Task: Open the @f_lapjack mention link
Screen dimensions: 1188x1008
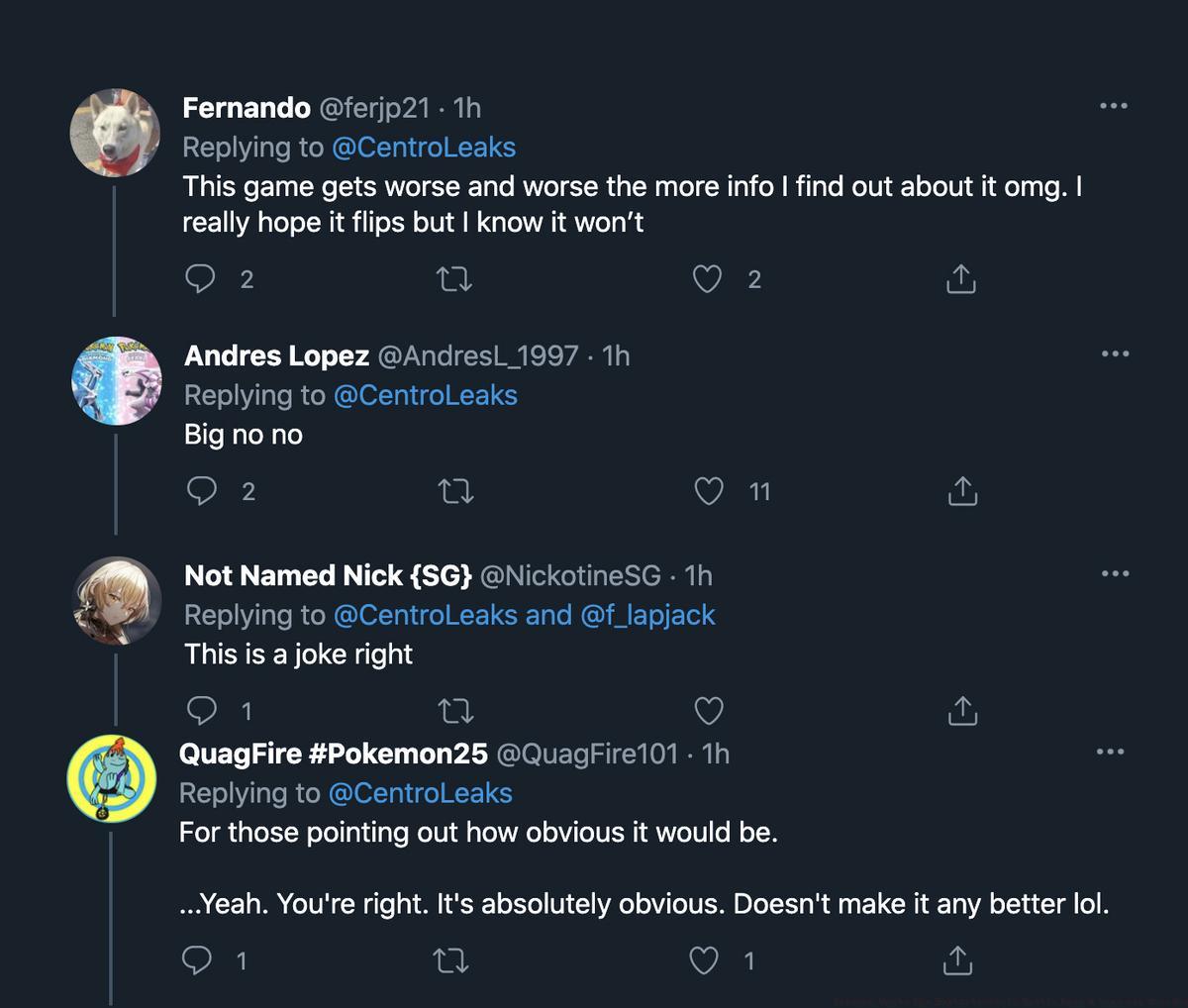Action: [647, 615]
